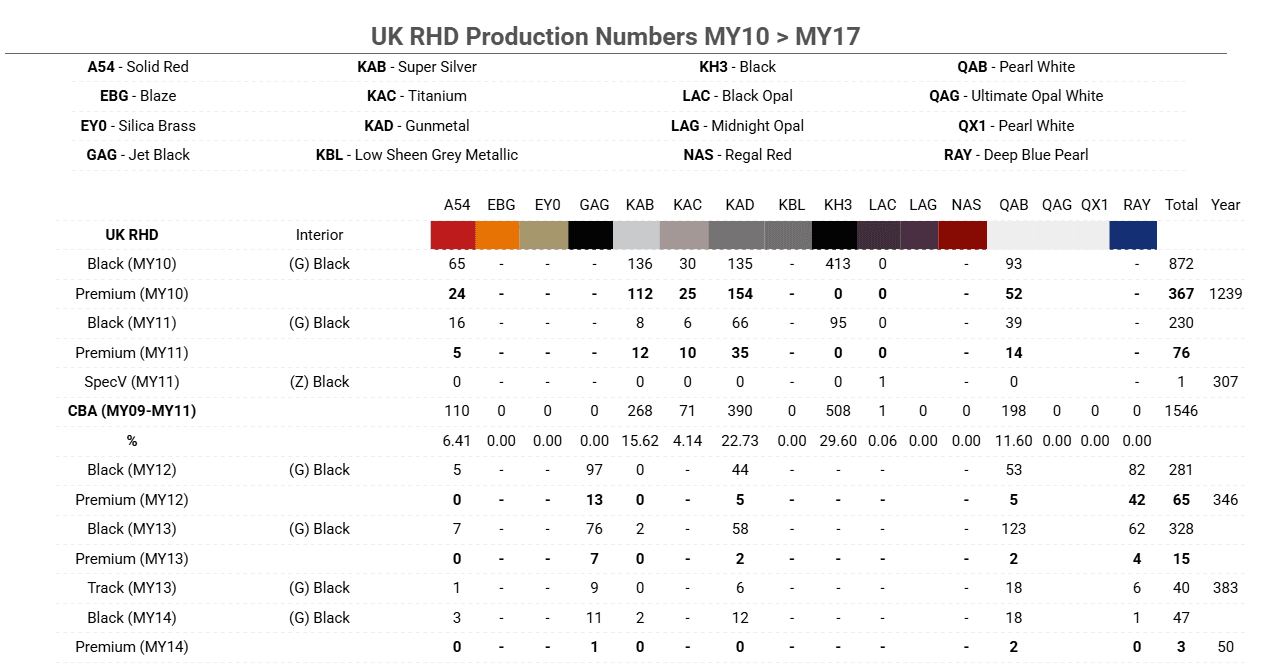Click the Solid Red A54 color swatch
Viewport: 1271px width, 669px height.
pyautogui.click(x=453, y=235)
